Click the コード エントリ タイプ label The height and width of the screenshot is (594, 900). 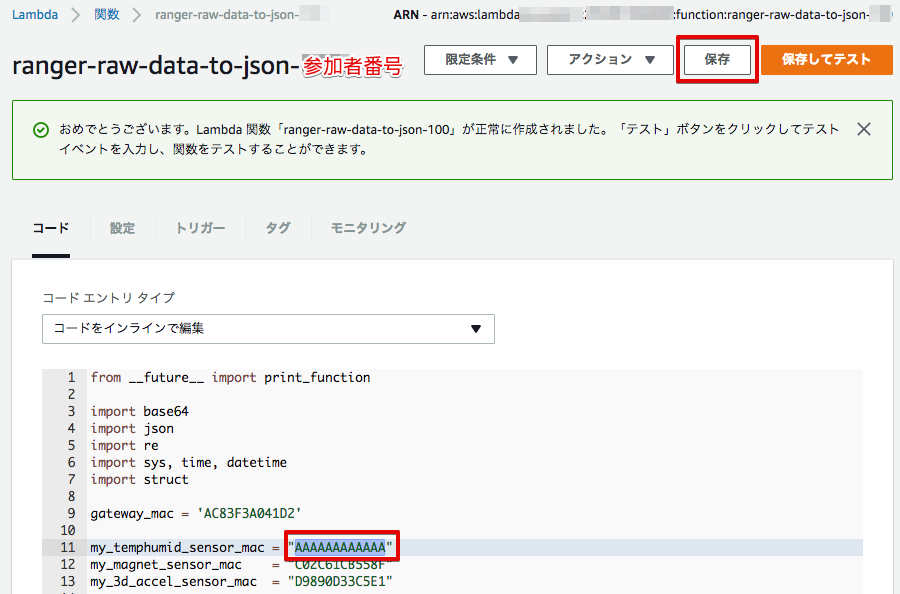108,298
